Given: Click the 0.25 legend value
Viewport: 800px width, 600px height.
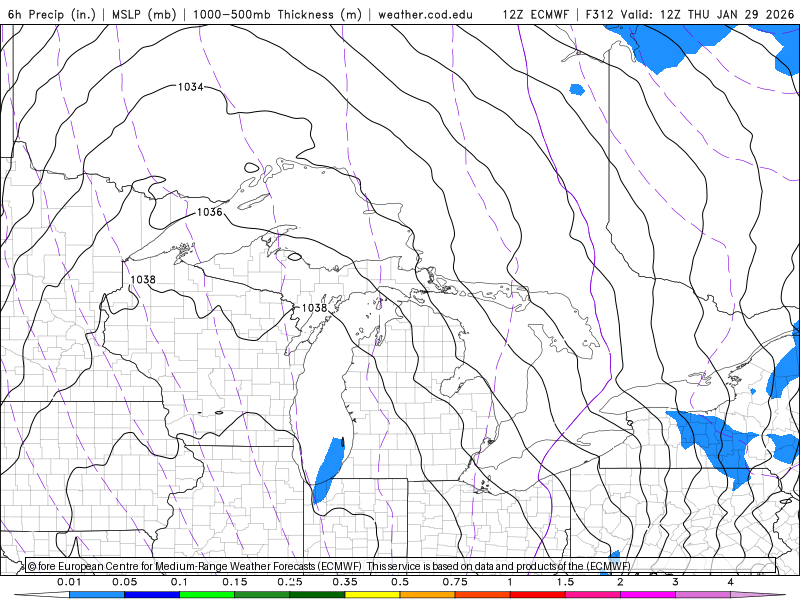Looking at the screenshot, I should tap(290, 582).
